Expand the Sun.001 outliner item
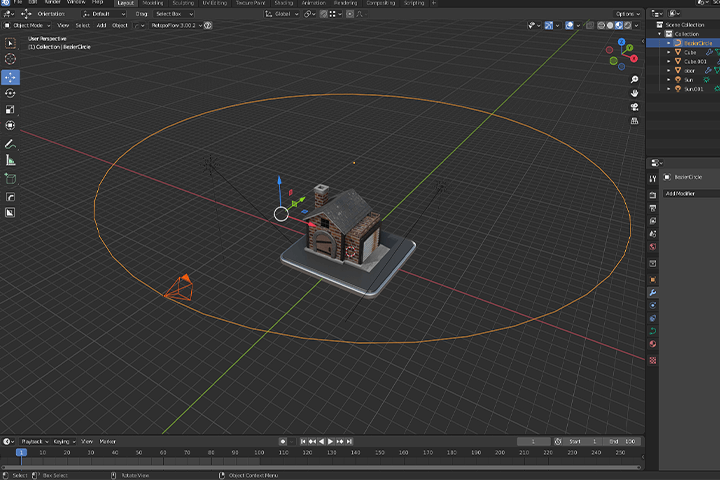 click(x=669, y=89)
